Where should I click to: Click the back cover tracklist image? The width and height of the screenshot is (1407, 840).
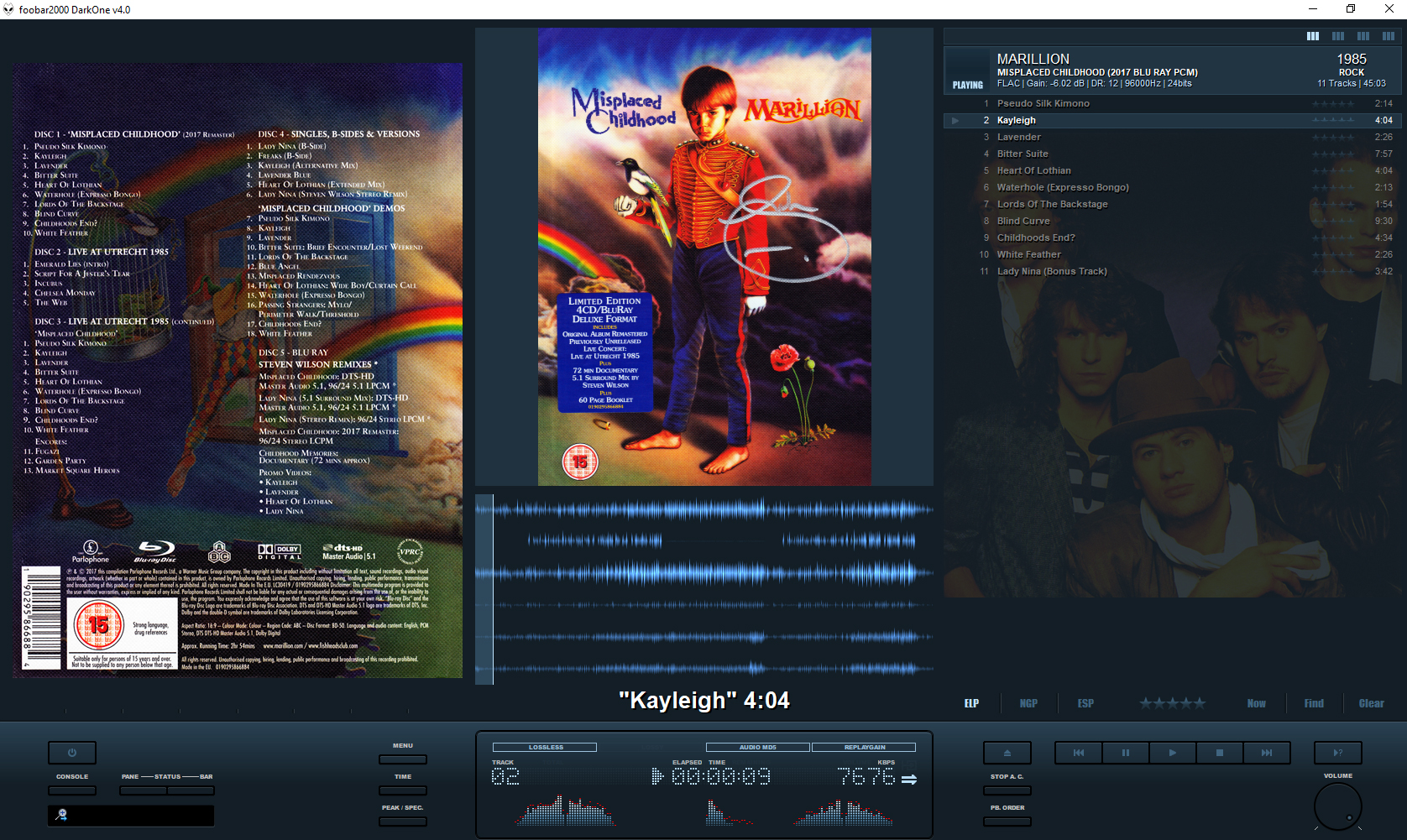tap(238, 370)
